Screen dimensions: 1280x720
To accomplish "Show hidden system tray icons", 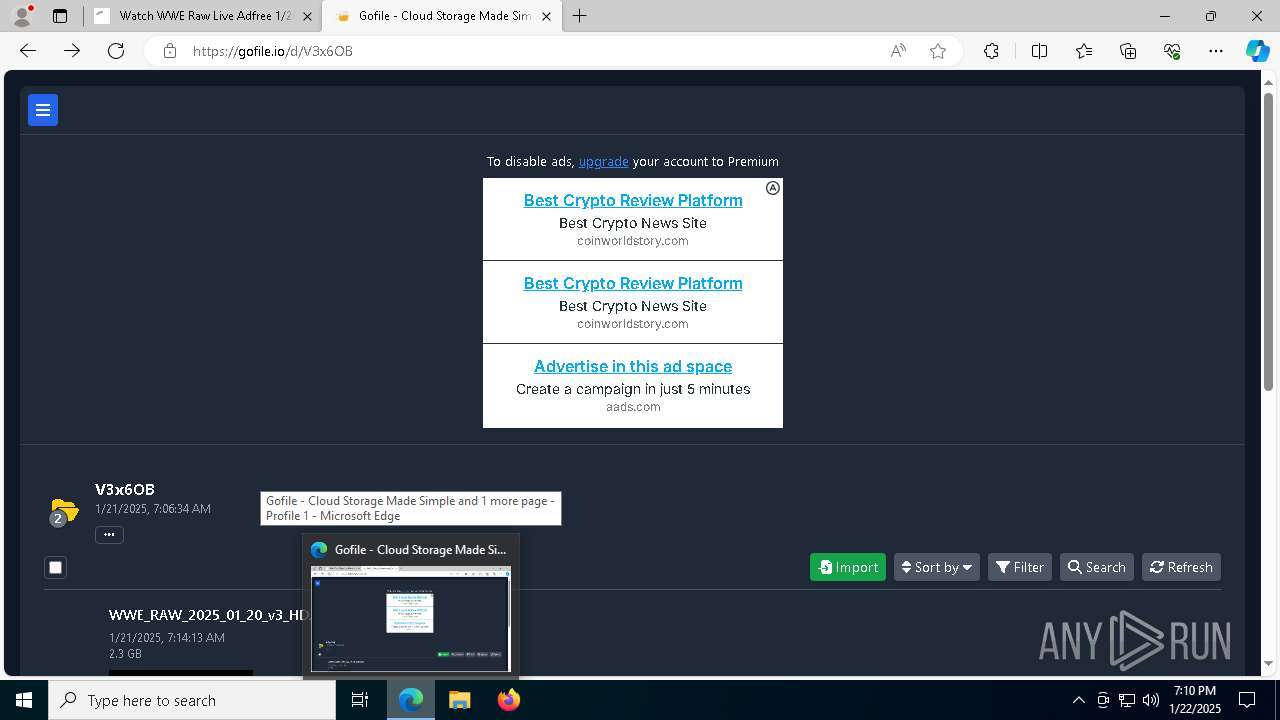I will [1078, 700].
